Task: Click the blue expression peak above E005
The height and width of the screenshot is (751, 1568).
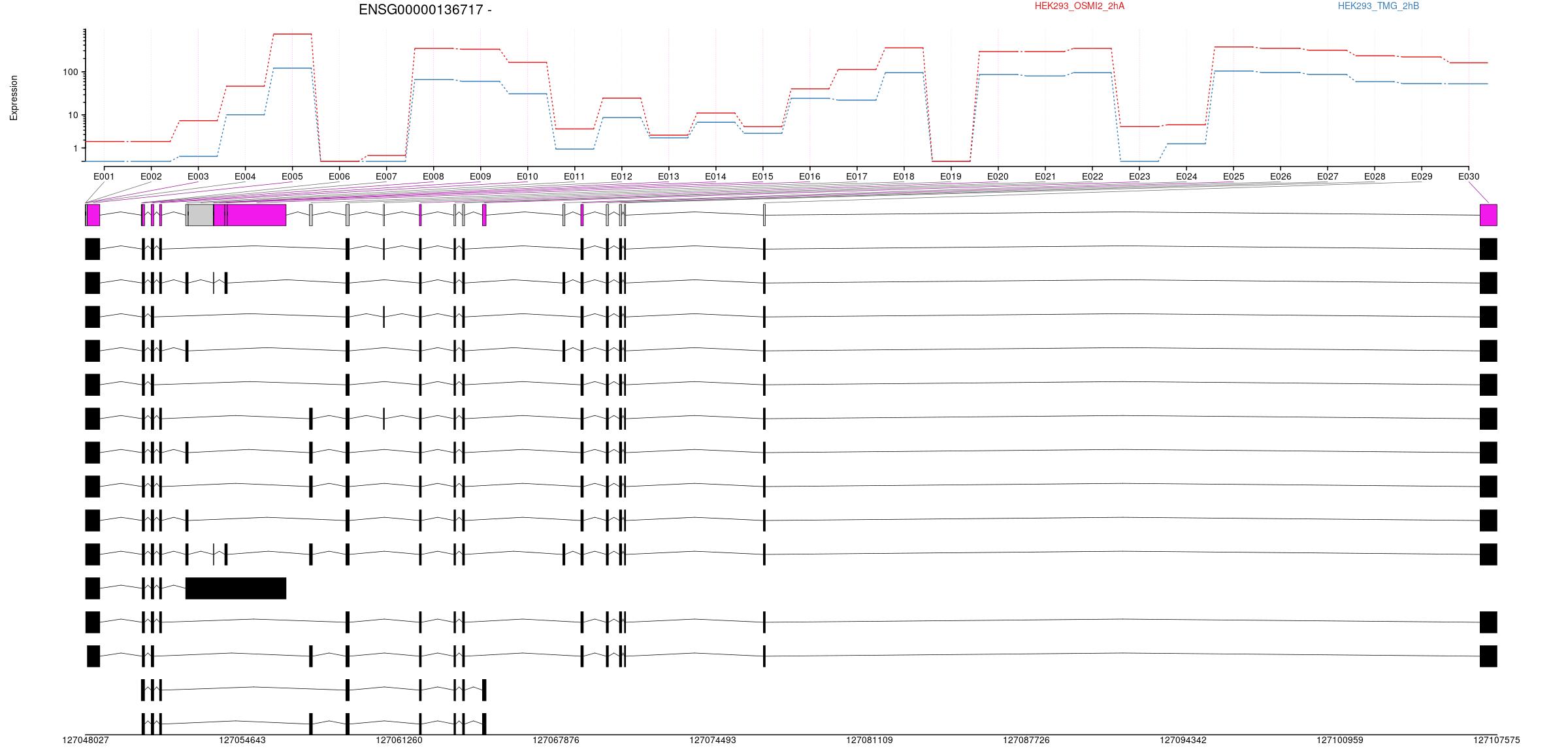Action: (292, 68)
